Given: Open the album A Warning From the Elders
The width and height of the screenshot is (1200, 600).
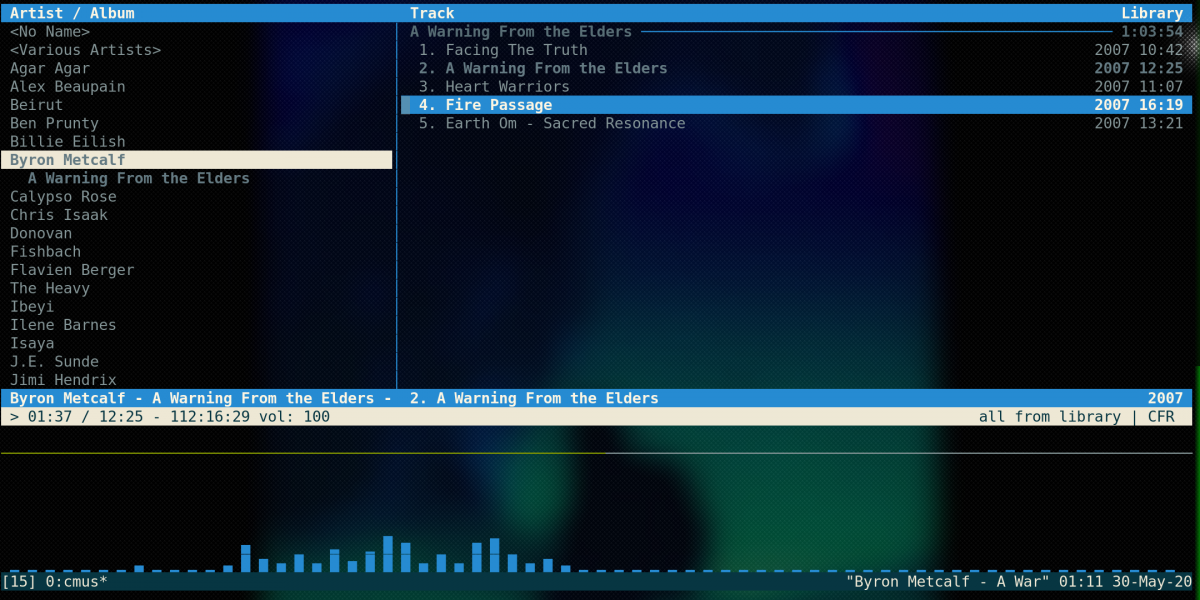Looking at the screenshot, I should click(x=138, y=178).
